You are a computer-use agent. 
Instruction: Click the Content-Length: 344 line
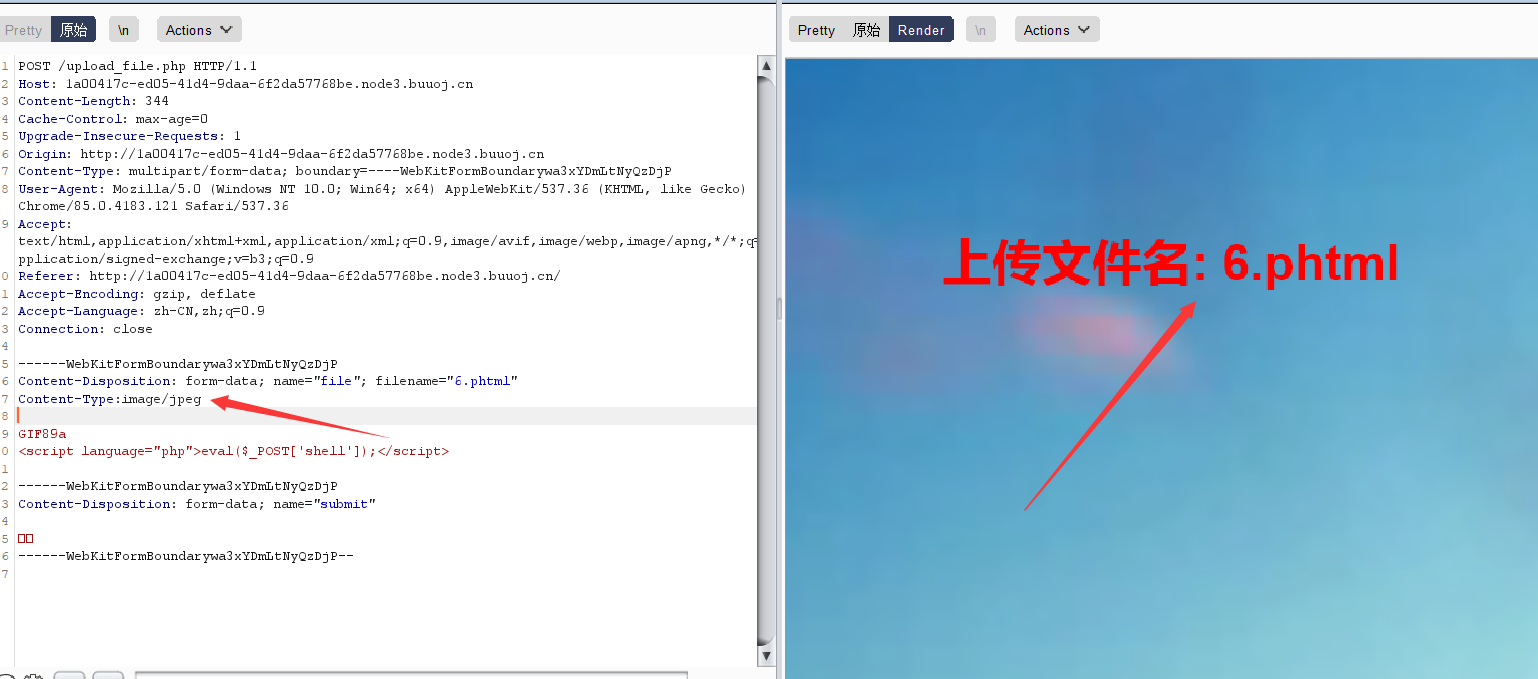click(93, 101)
